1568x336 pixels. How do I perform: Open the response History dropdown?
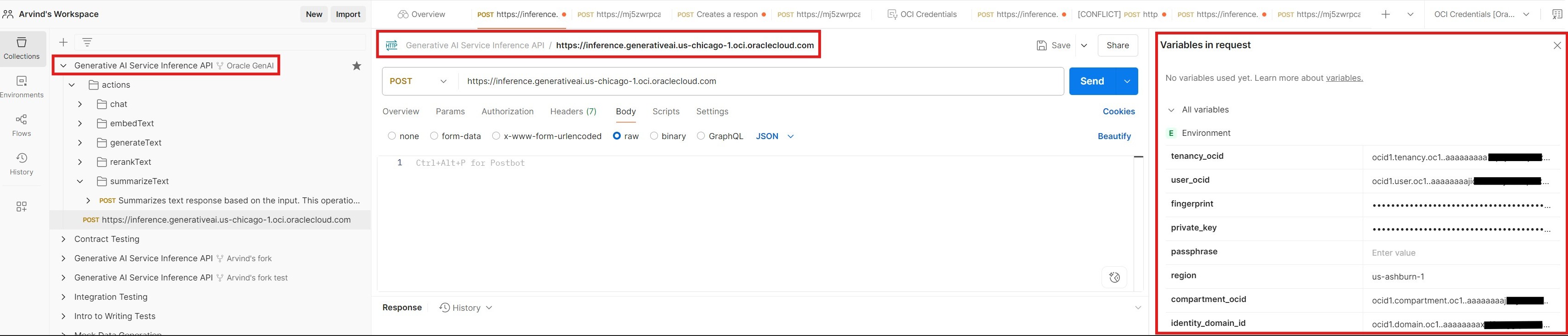[466, 308]
